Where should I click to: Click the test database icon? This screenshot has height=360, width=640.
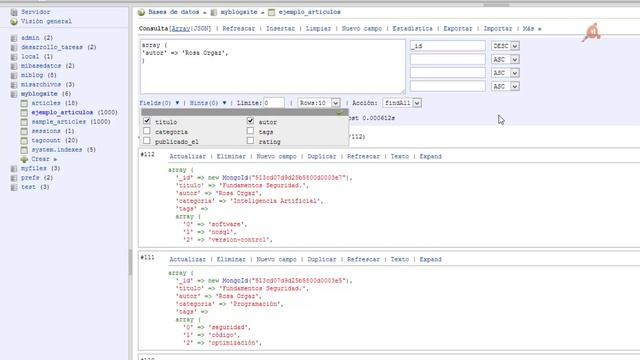point(14,187)
